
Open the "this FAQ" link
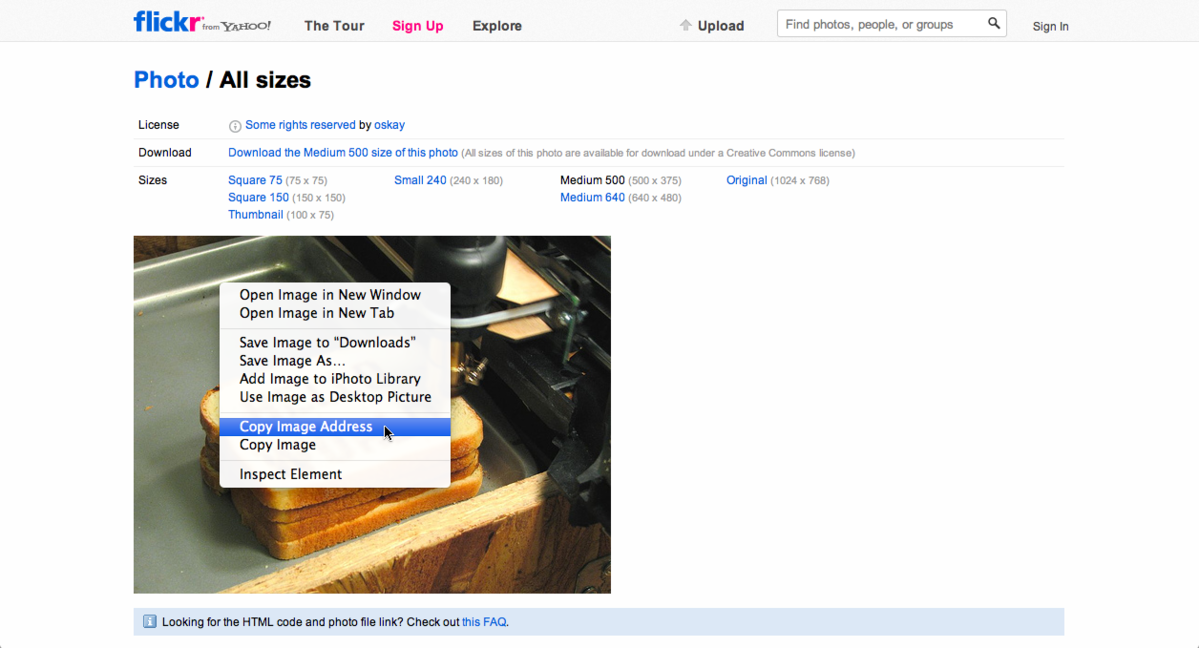coord(484,622)
